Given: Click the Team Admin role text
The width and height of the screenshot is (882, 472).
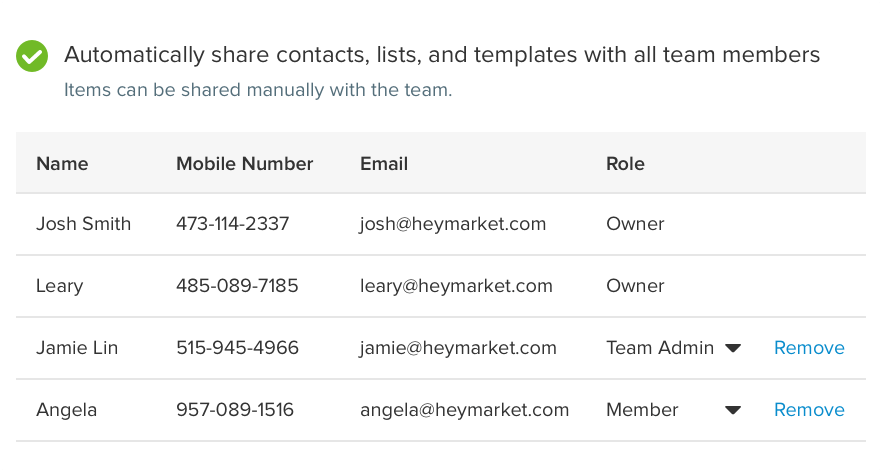Looking at the screenshot, I should pyautogui.click(x=660, y=348).
